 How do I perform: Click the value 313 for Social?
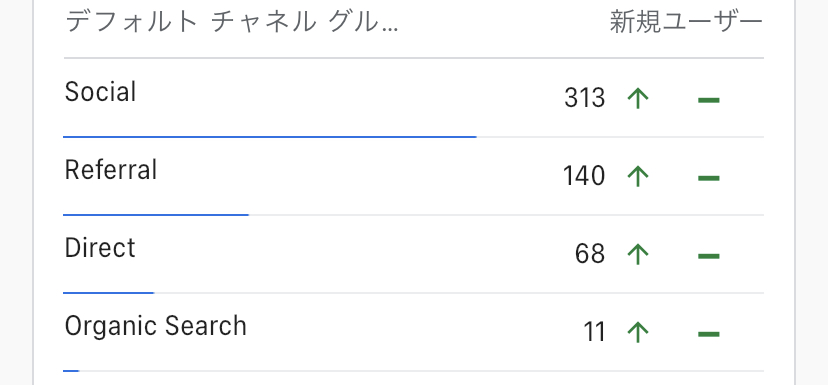pyautogui.click(x=585, y=98)
